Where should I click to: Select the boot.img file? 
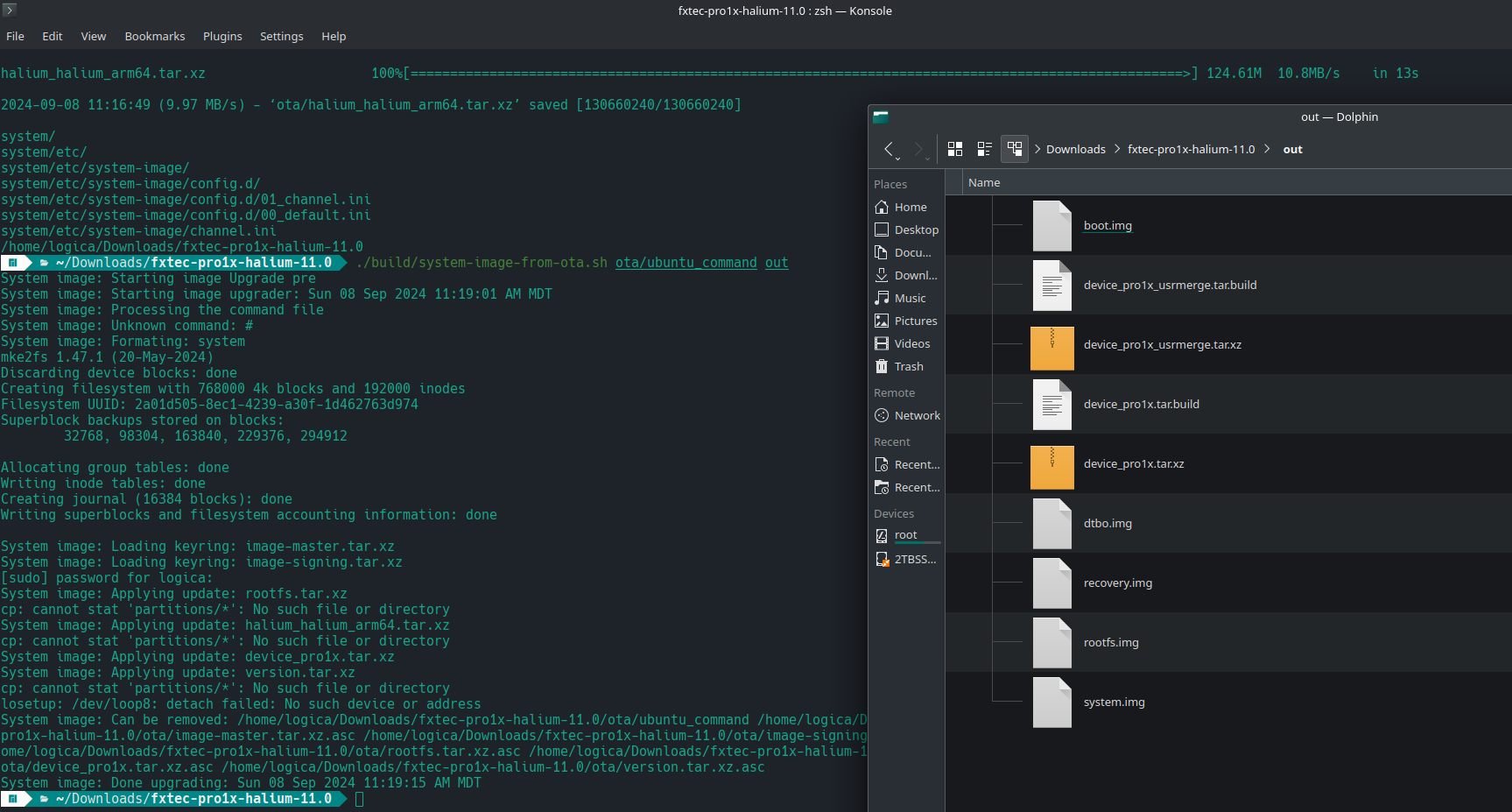click(1108, 226)
